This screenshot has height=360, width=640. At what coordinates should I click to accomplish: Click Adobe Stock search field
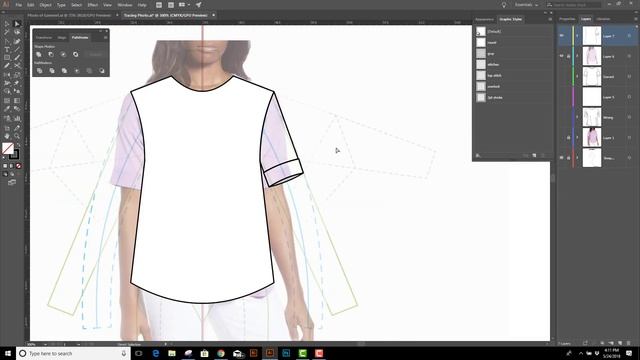click(x=573, y=5)
